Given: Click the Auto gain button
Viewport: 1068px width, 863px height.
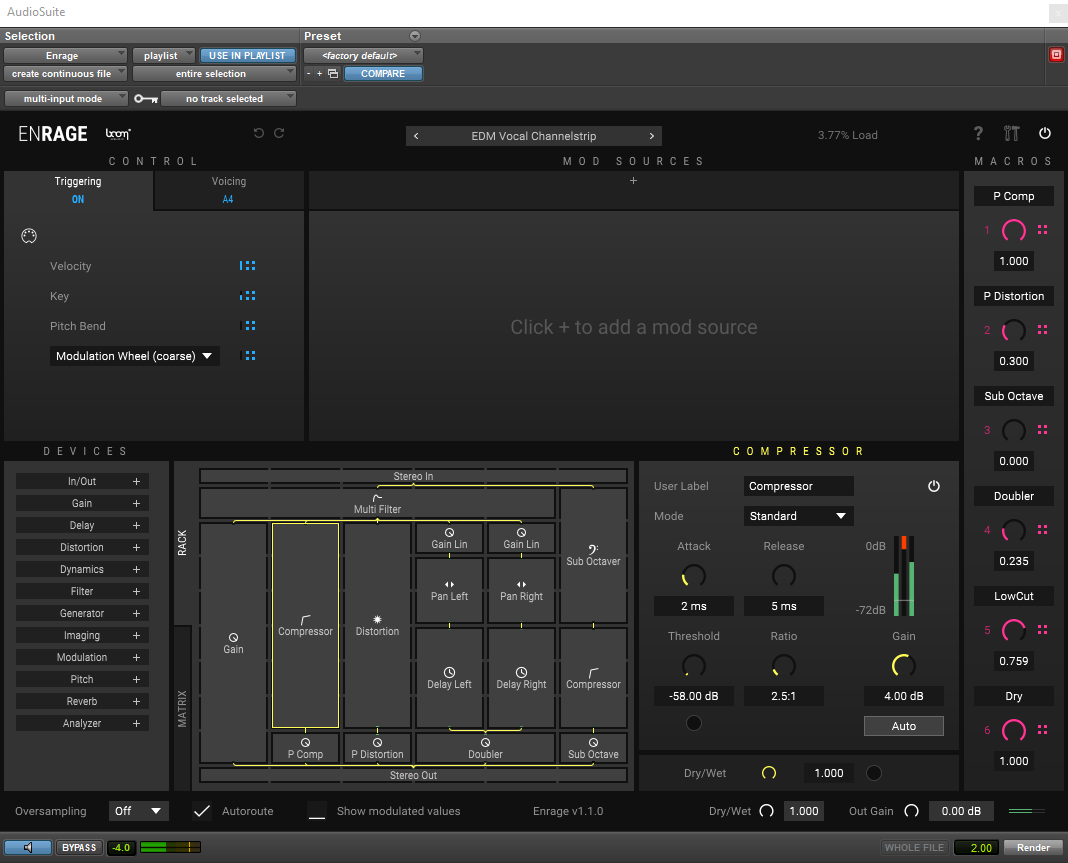Looking at the screenshot, I should click(x=903, y=726).
